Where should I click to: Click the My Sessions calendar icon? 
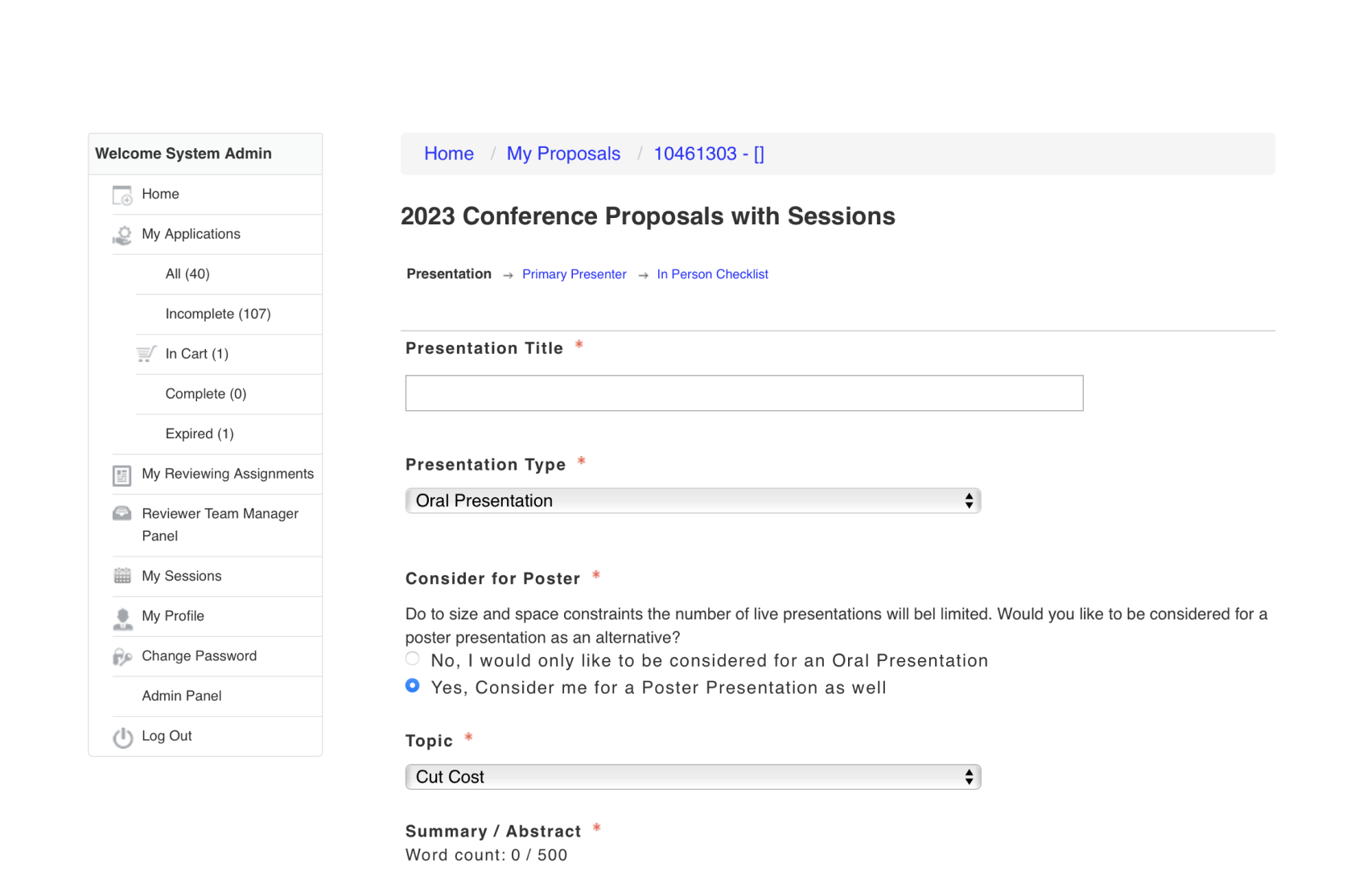point(122,576)
